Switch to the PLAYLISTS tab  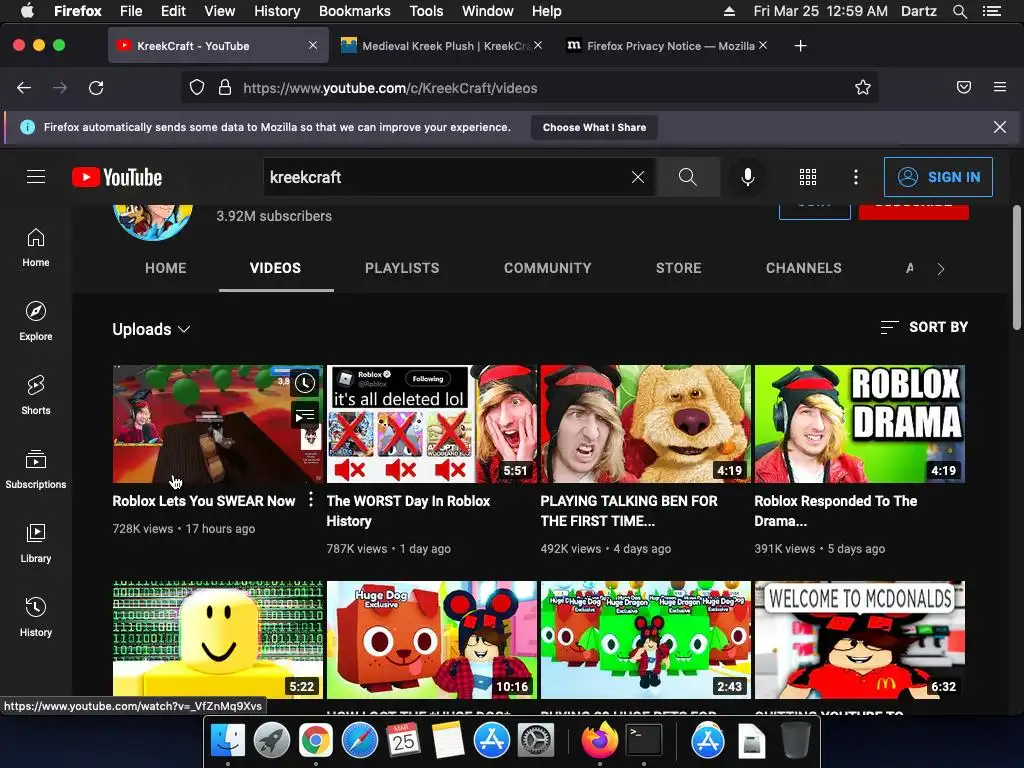(x=402, y=268)
